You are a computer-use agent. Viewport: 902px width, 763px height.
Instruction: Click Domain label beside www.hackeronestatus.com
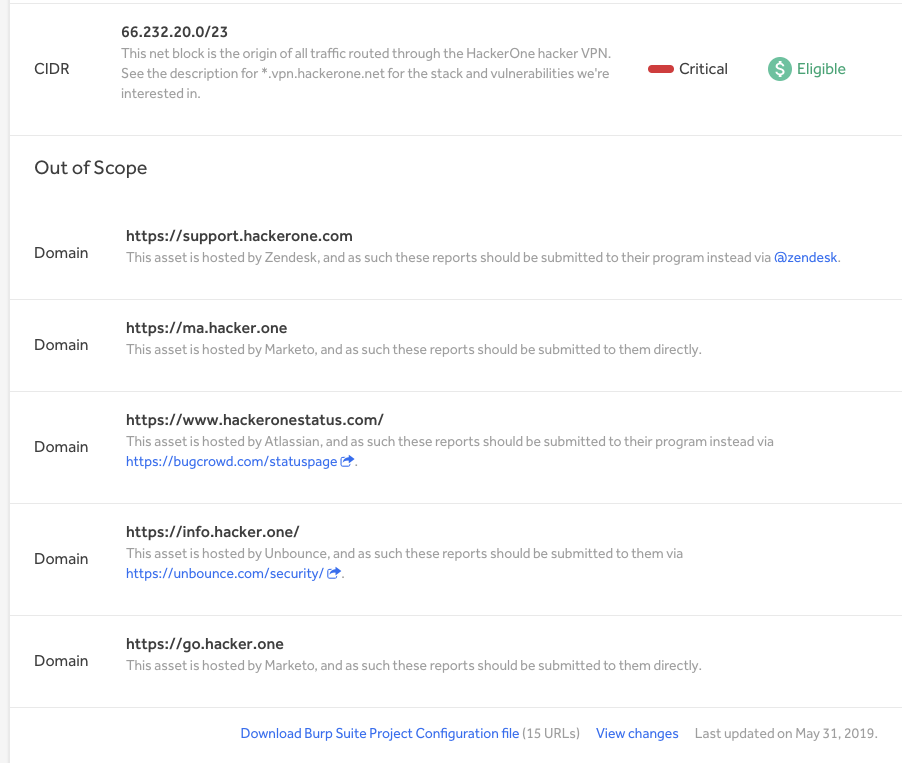(x=61, y=447)
